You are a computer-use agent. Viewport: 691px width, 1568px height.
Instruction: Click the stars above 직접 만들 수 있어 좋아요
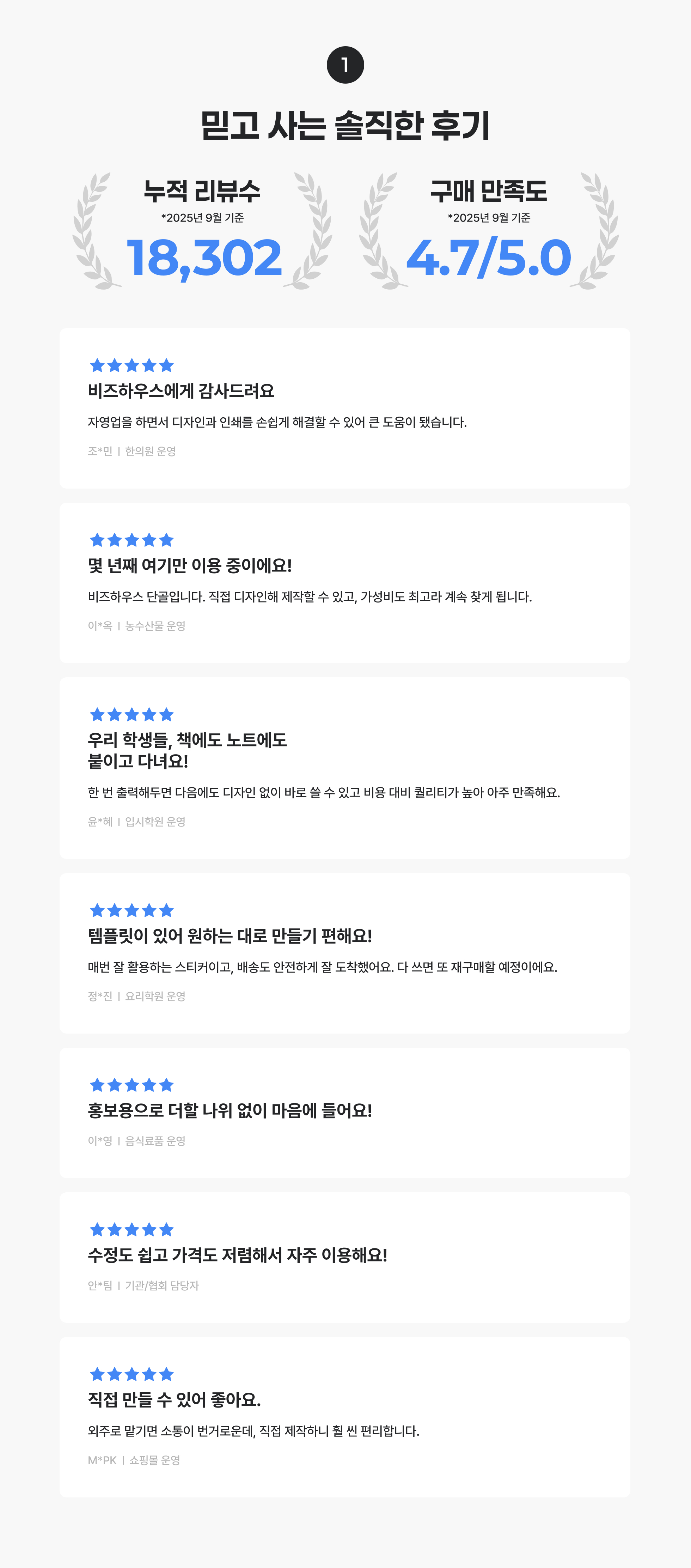[x=132, y=1374]
